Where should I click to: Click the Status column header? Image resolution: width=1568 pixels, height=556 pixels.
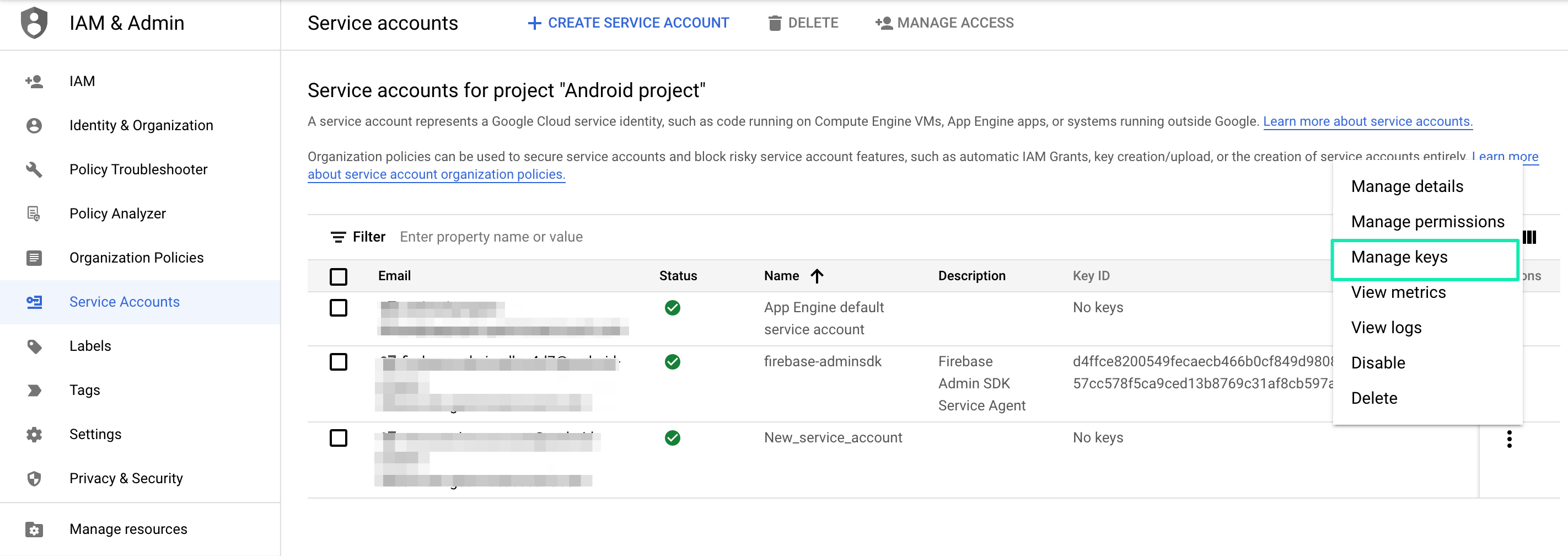678,276
